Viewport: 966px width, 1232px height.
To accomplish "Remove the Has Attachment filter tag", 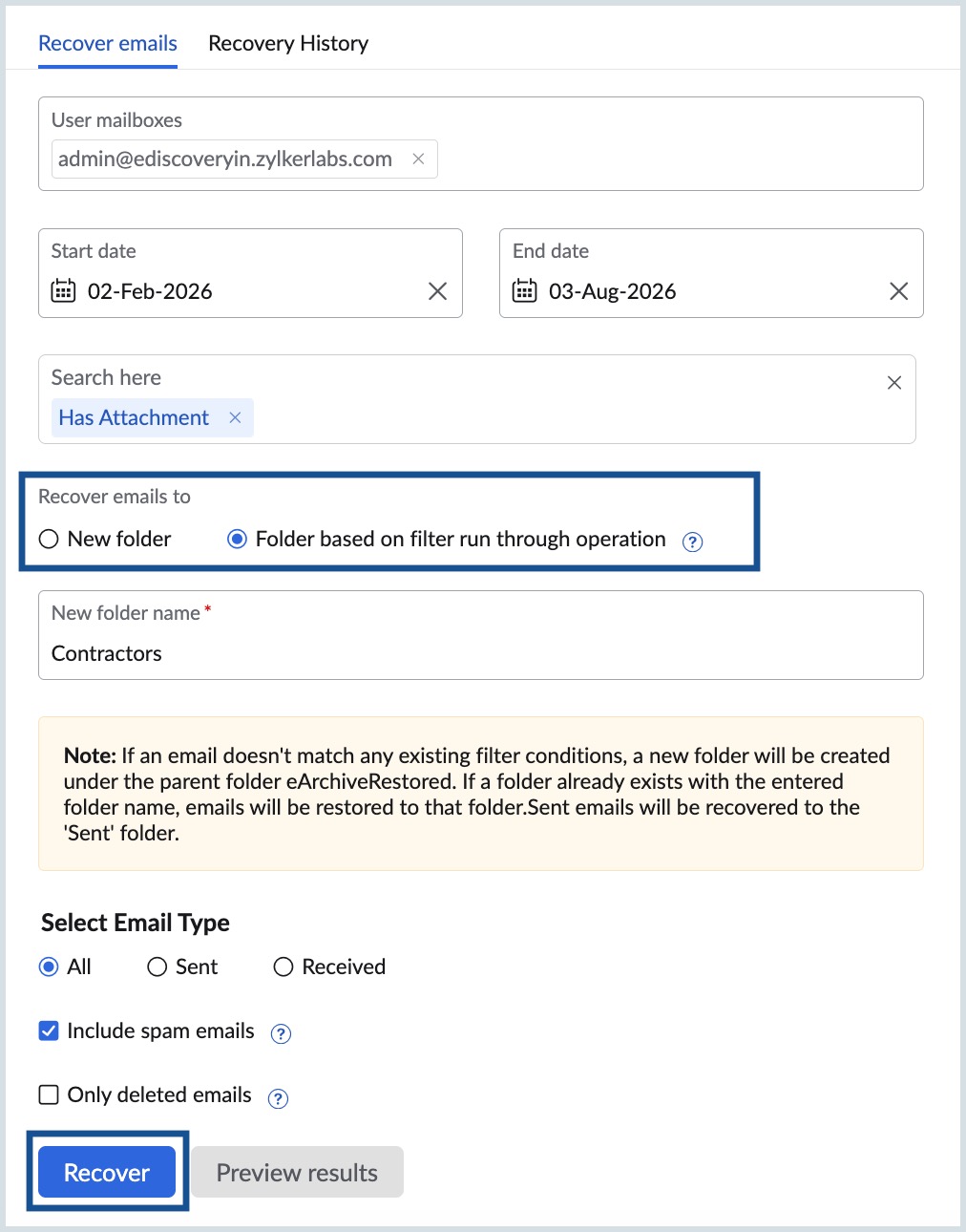I will coord(235,418).
